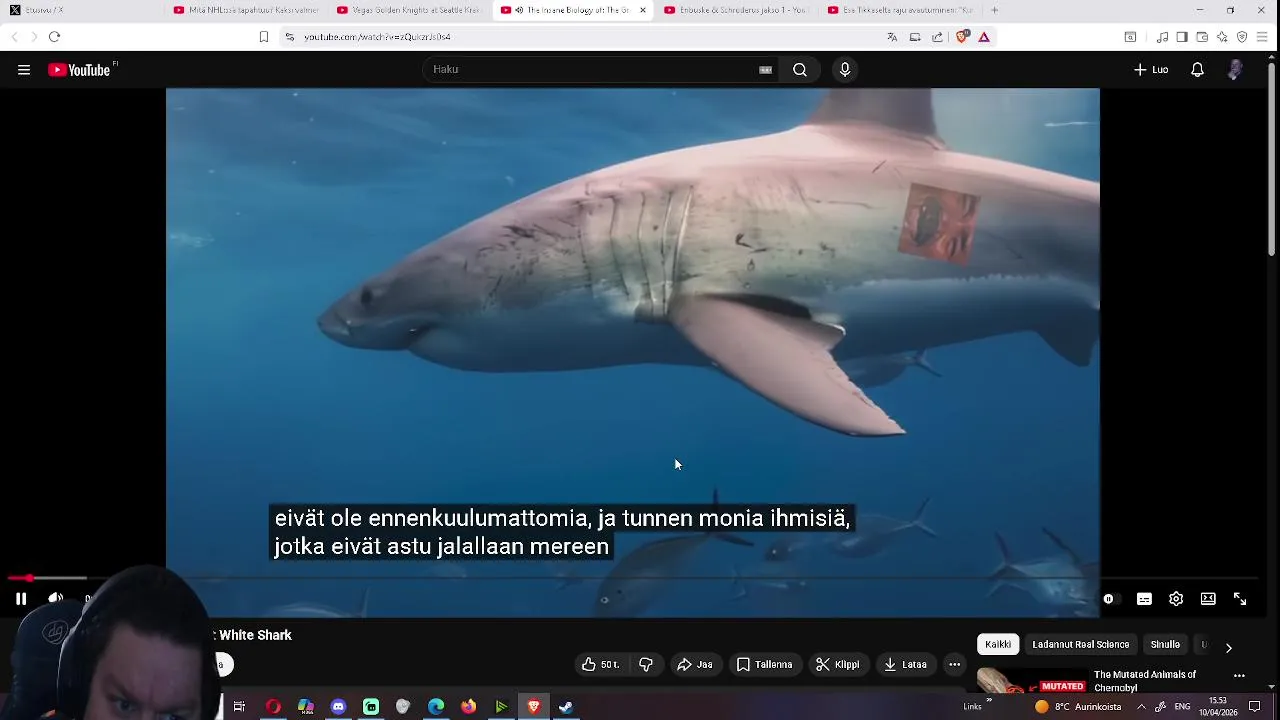
Task: Bookmark this page
Action: pyautogui.click(x=264, y=37)
